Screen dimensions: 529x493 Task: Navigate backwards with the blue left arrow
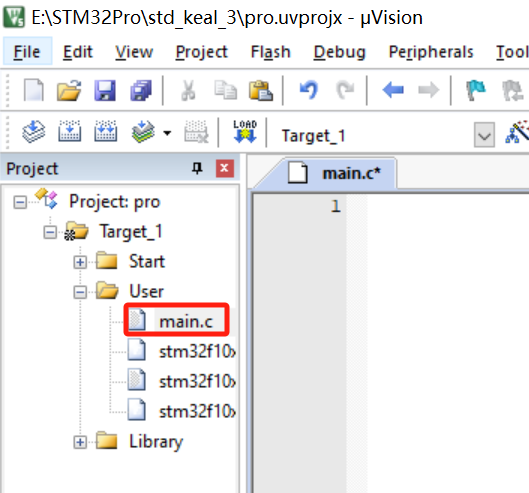pos(393,90)
